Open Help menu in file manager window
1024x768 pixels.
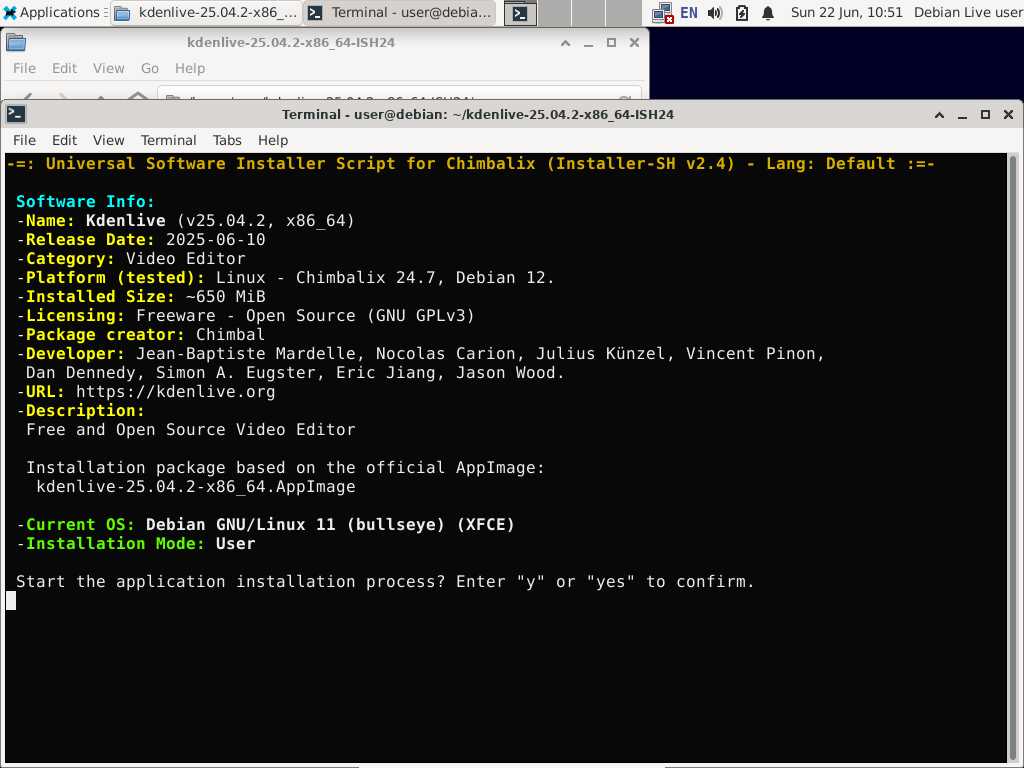[x=190, y=68]
